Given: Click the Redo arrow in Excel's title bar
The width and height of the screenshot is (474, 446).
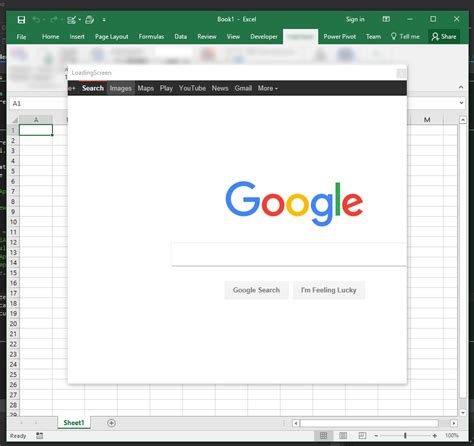Looking at the screenshot, I should tap(53, 20).
